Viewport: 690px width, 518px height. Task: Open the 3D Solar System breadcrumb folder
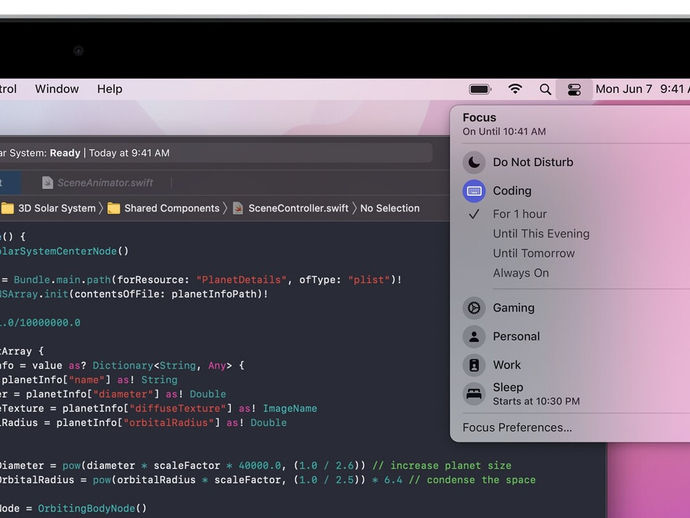(x=57, y=208)
